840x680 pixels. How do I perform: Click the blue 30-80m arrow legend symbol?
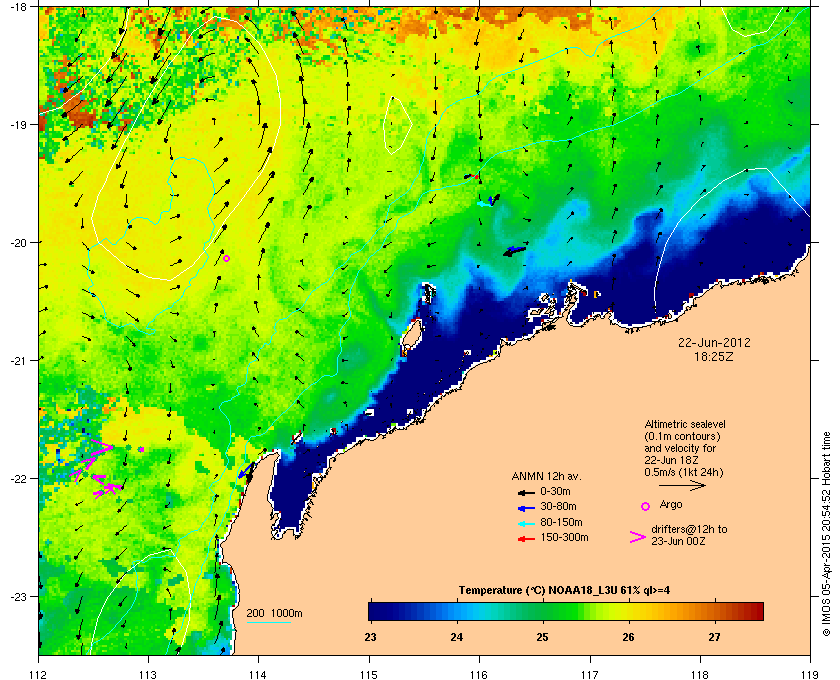point(526,507)
